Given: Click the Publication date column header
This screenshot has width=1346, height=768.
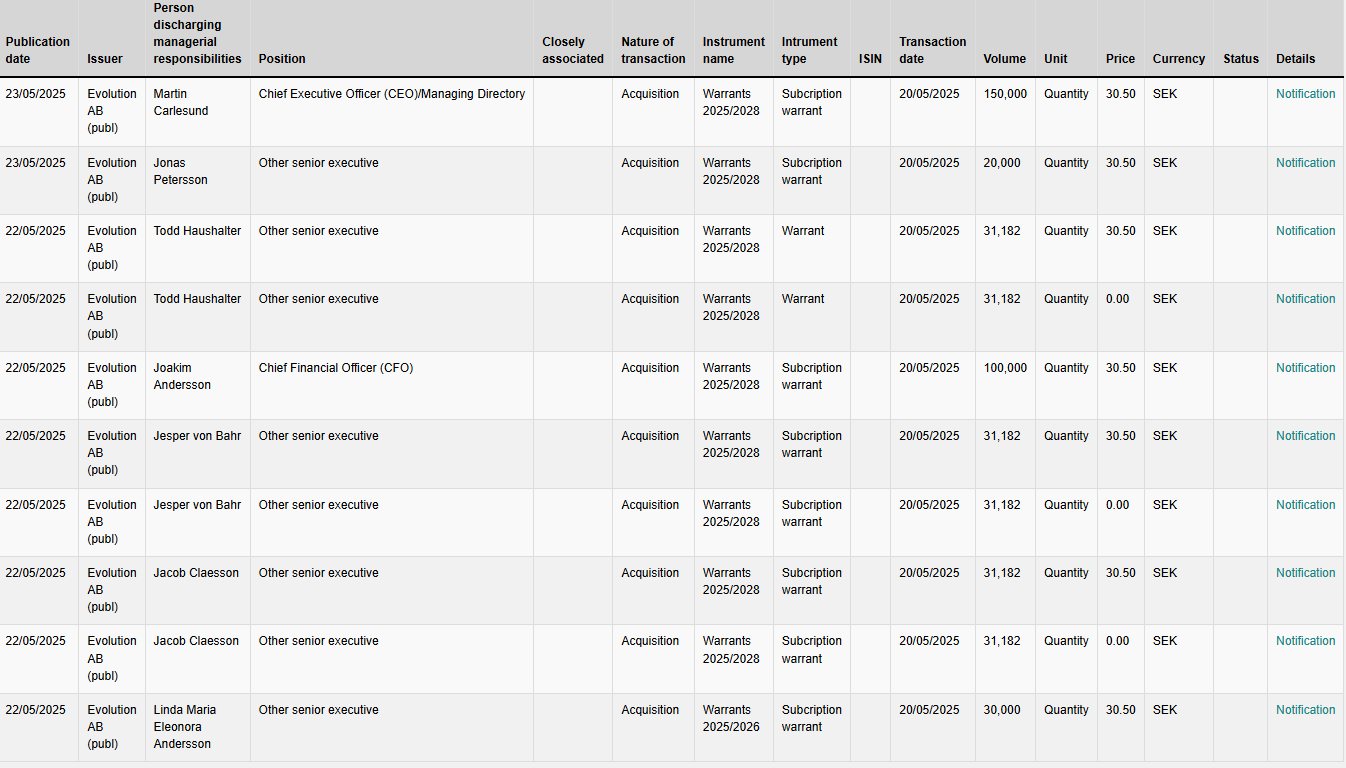Looking at the screenshot, I should (38, 50).
